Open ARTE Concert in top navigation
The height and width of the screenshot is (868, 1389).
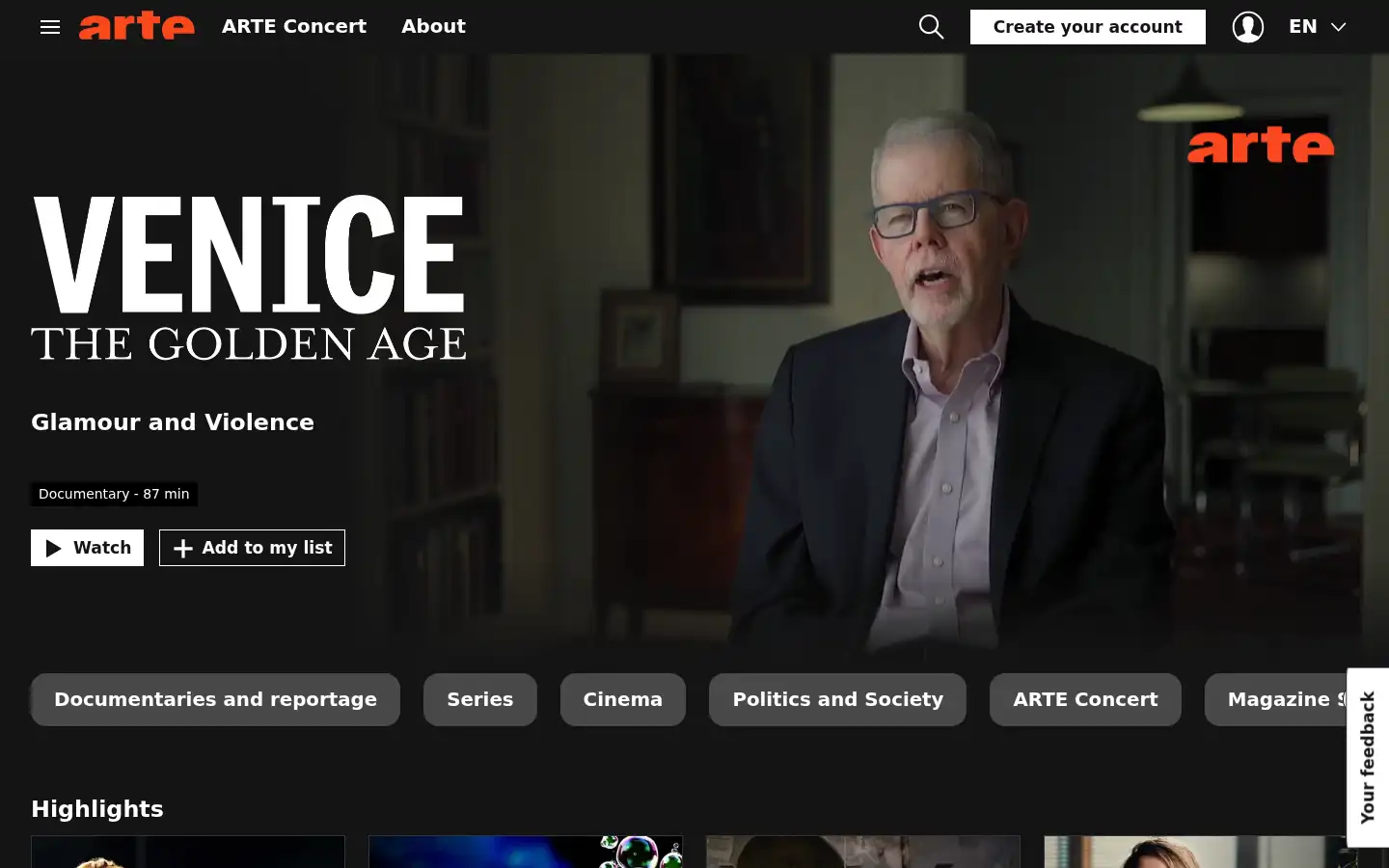(x=294, y=26)
